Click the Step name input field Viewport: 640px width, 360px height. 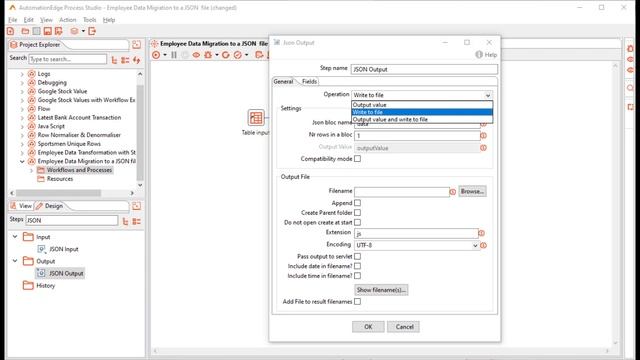click(424, 69)
